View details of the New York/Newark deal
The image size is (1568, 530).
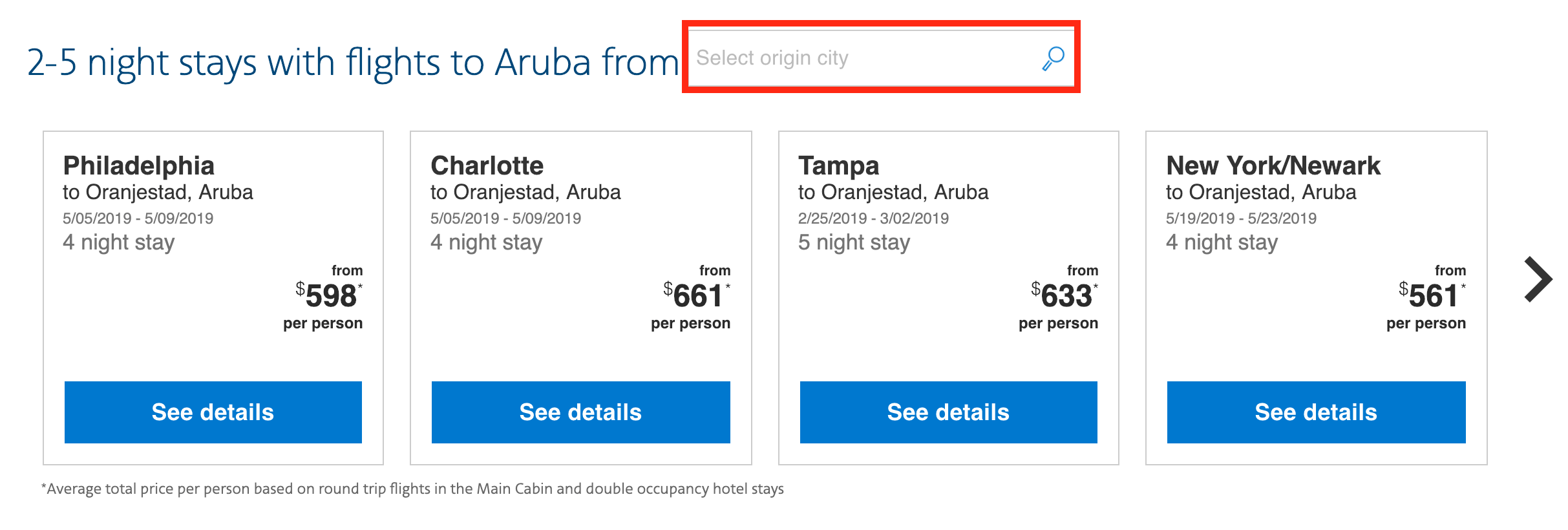[x=1316, y=412]
